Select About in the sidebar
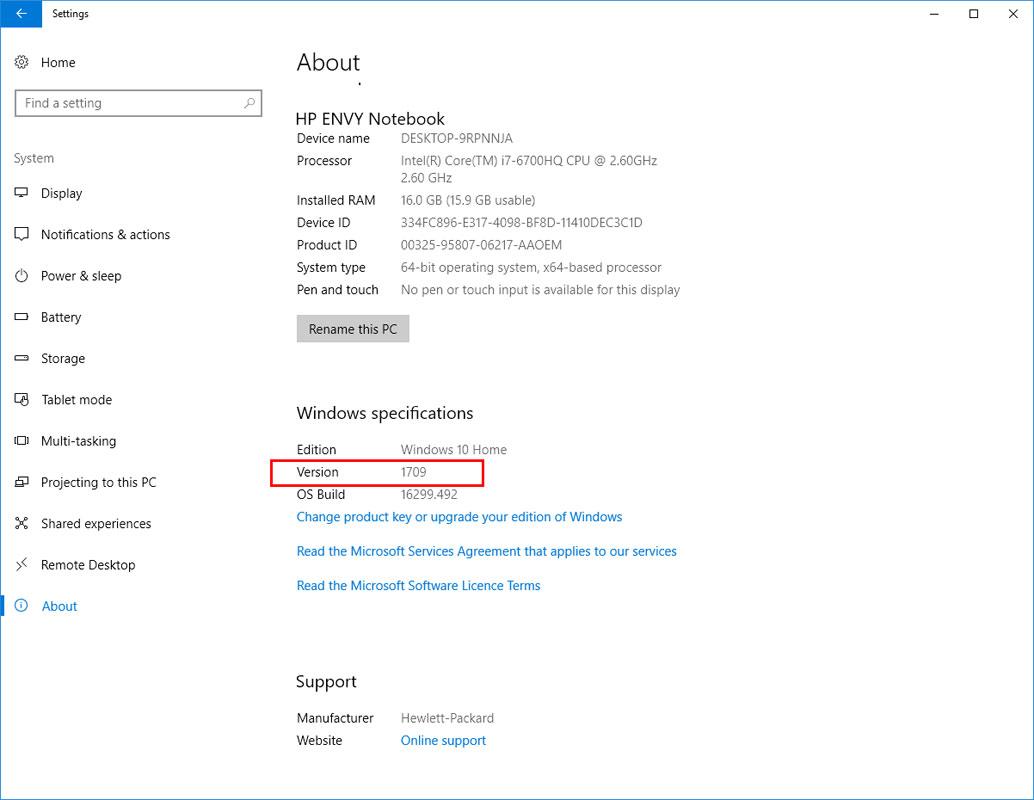1034x800 pixels. pos(59,606)
